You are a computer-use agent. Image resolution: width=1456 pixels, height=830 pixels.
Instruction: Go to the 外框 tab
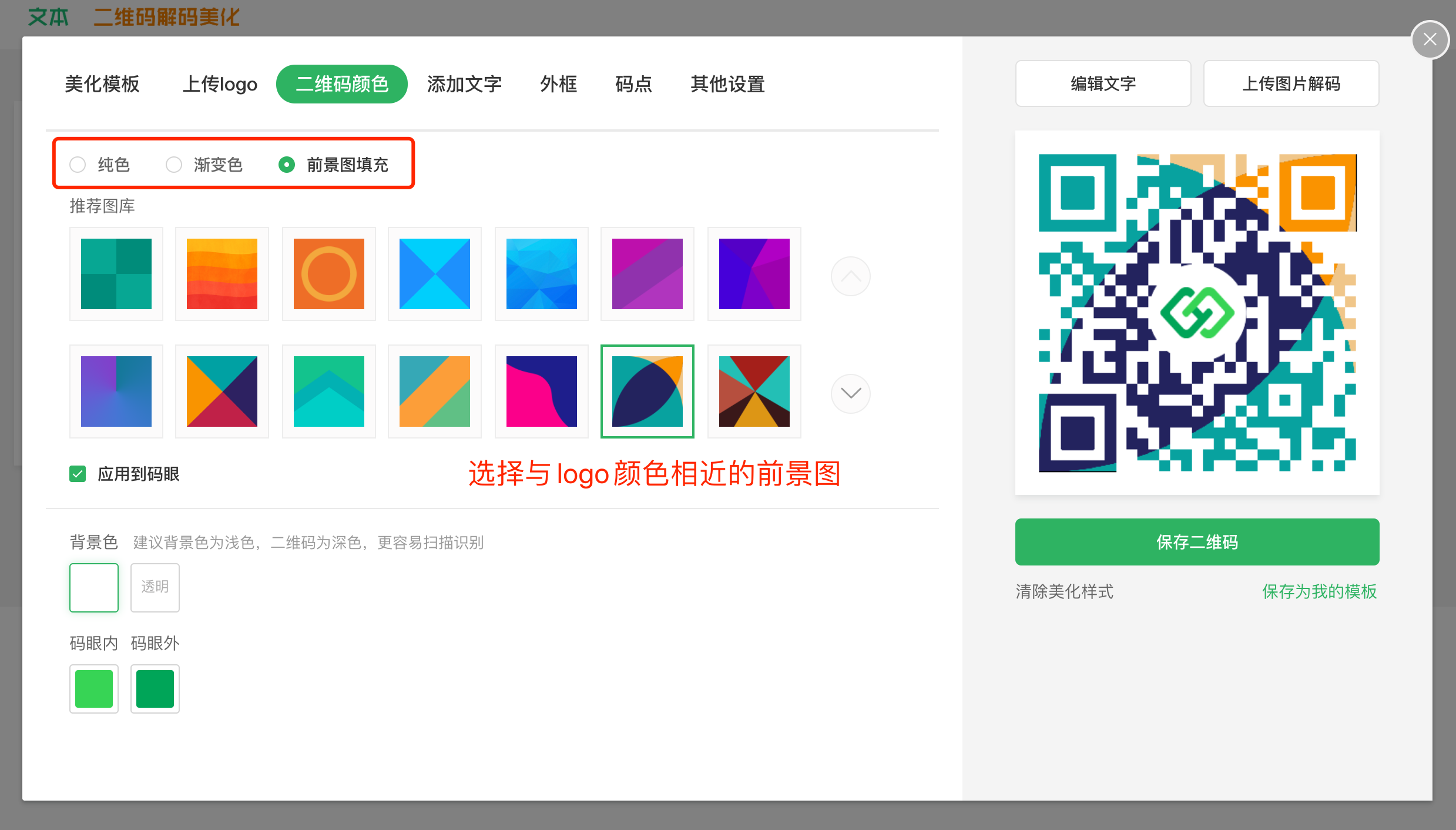click(558, 84)
